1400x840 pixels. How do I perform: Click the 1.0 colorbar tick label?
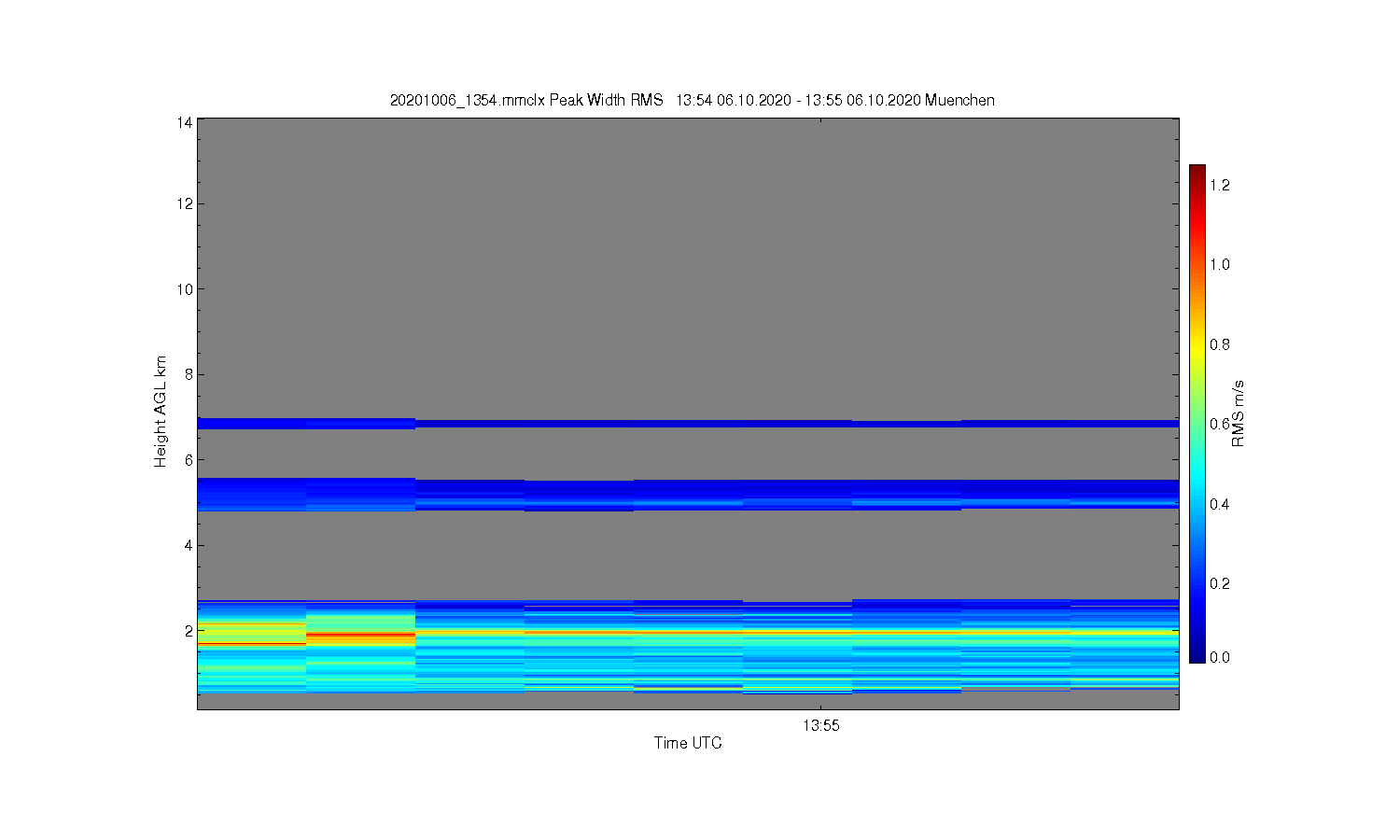coord(1220,264)
